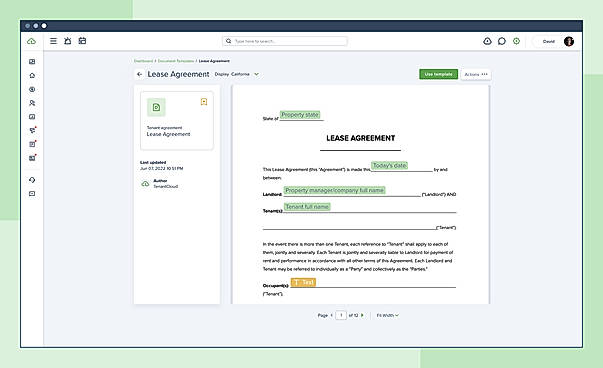Click the TenantCloud author logo icon
The height and width of the screenshot is (368, 603).
pos(145,184)
